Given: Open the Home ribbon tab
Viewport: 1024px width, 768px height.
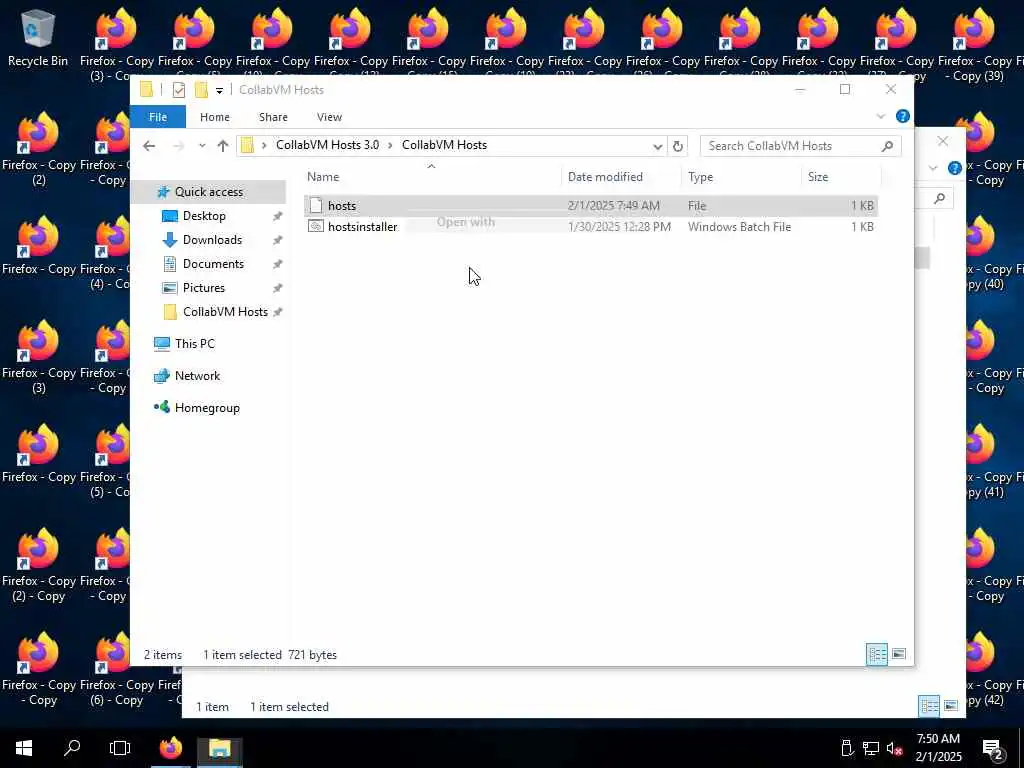Looking at the screenshot, I should click(215, 117).
